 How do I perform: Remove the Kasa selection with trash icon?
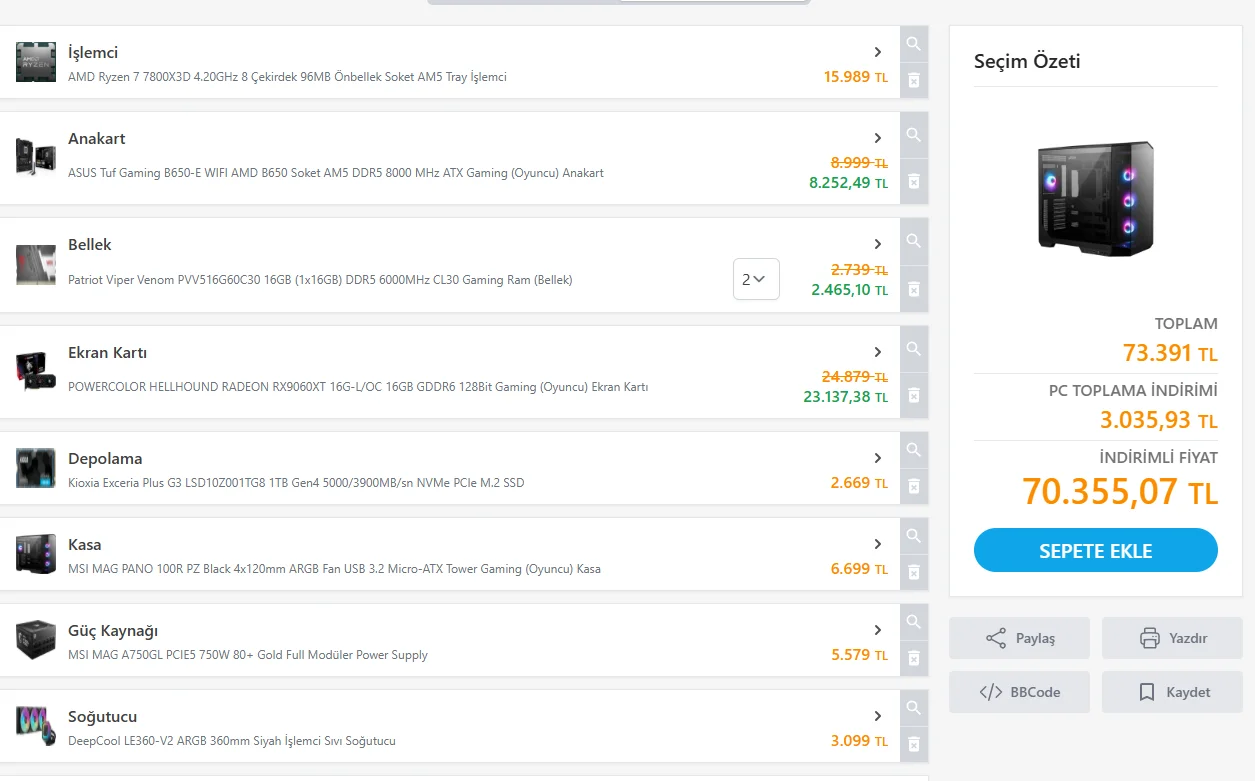tap(914, 572)
